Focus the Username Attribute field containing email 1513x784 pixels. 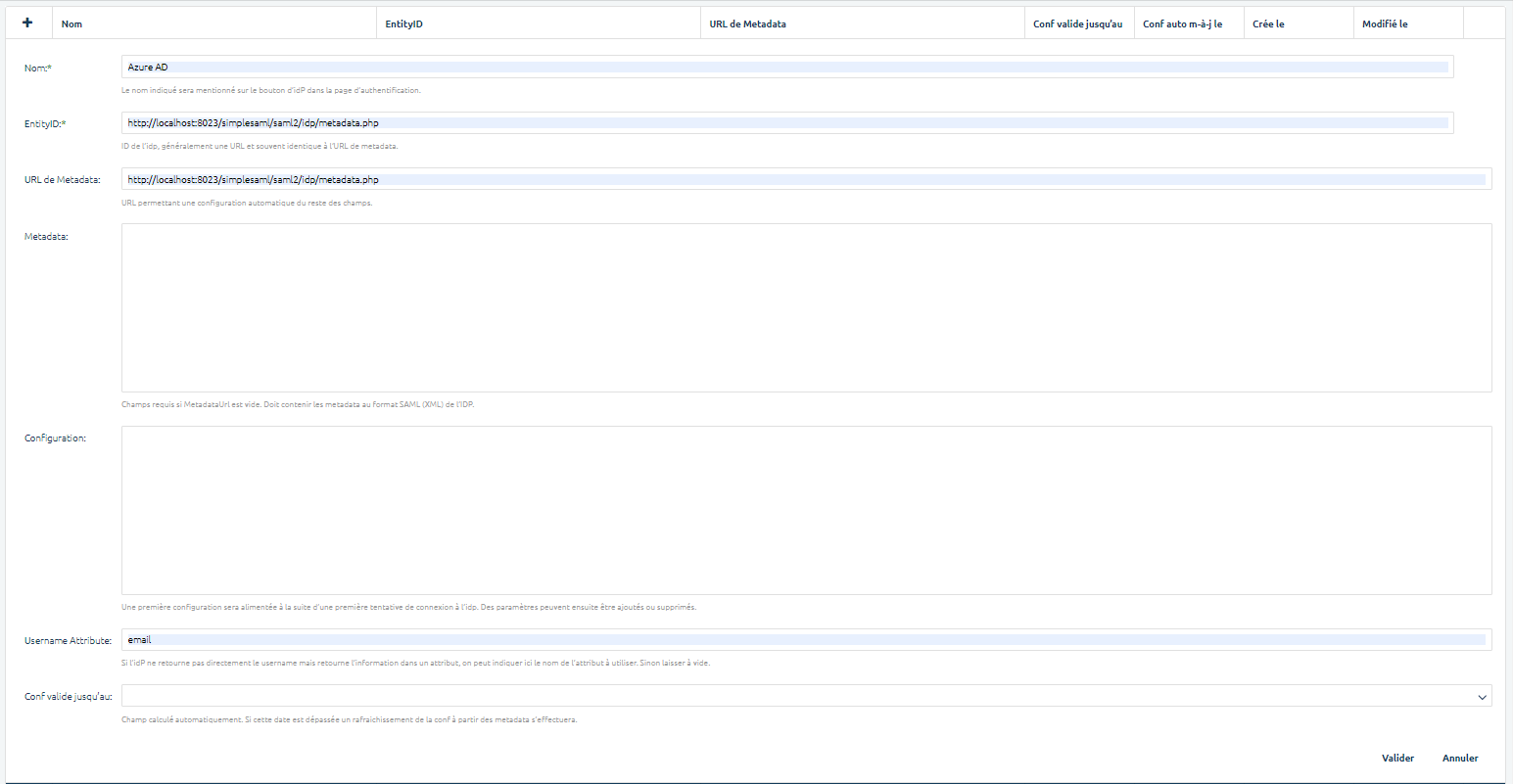pyautogui.click(x=805, y=640)
